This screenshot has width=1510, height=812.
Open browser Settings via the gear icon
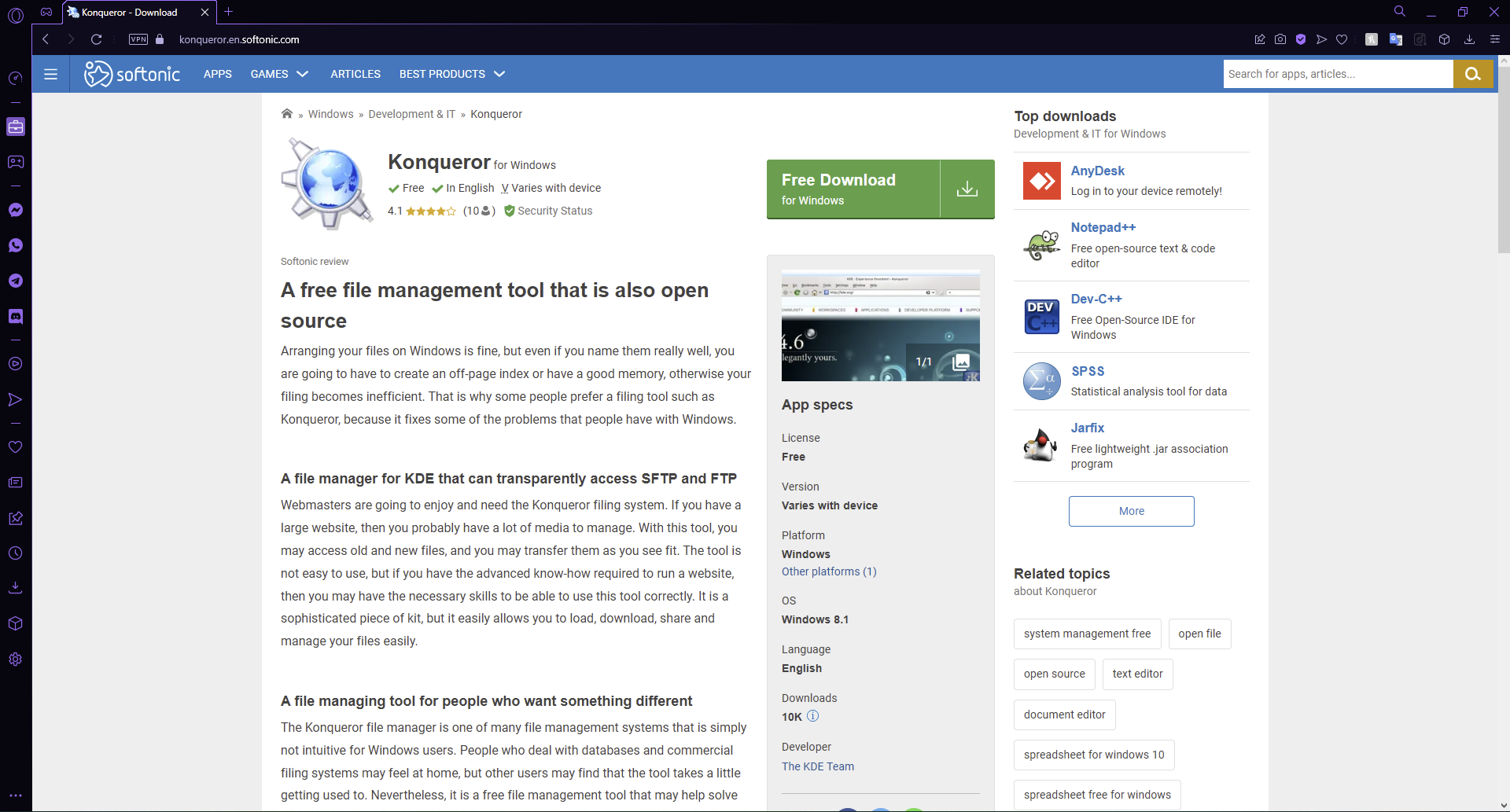pyautogui.click(x=15, y=660)
